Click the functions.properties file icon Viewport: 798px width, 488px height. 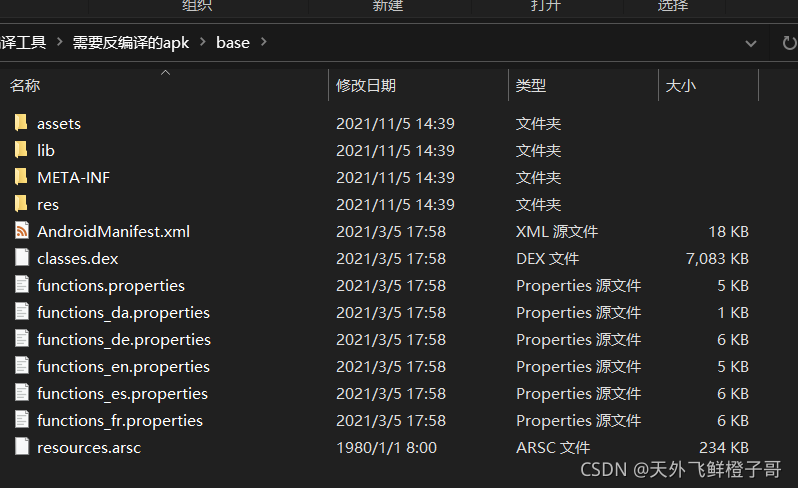point(21,285)
